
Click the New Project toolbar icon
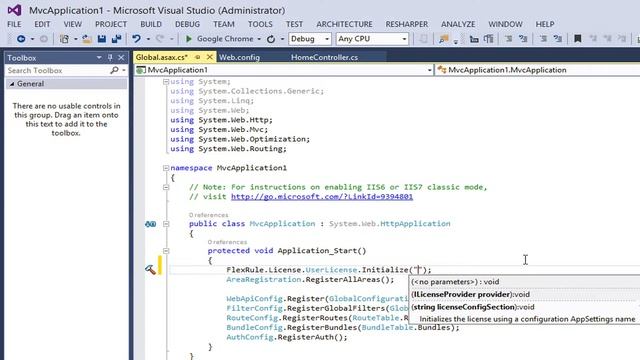[64, 39]
